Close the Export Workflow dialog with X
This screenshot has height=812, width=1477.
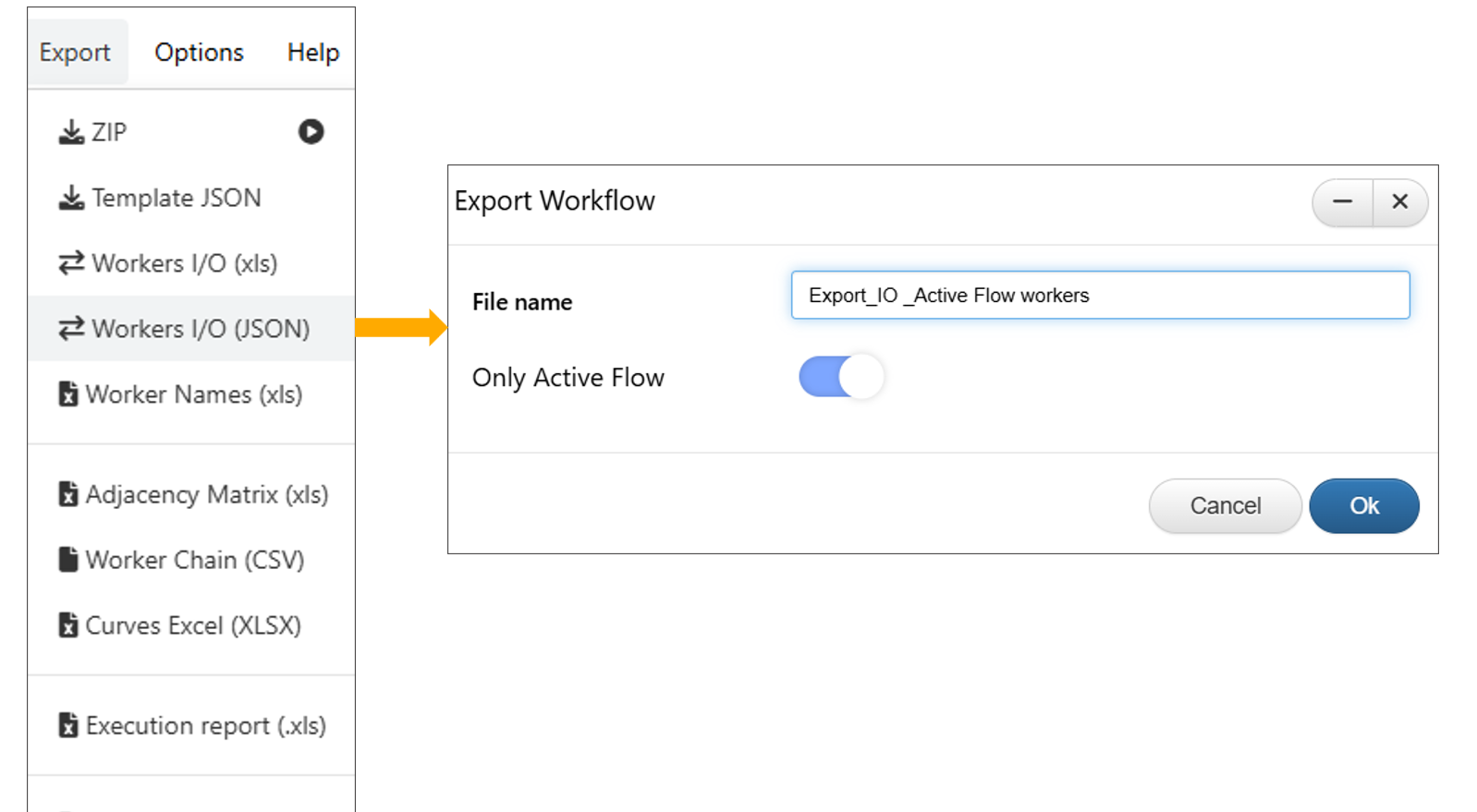click(x=1400, y=202)
